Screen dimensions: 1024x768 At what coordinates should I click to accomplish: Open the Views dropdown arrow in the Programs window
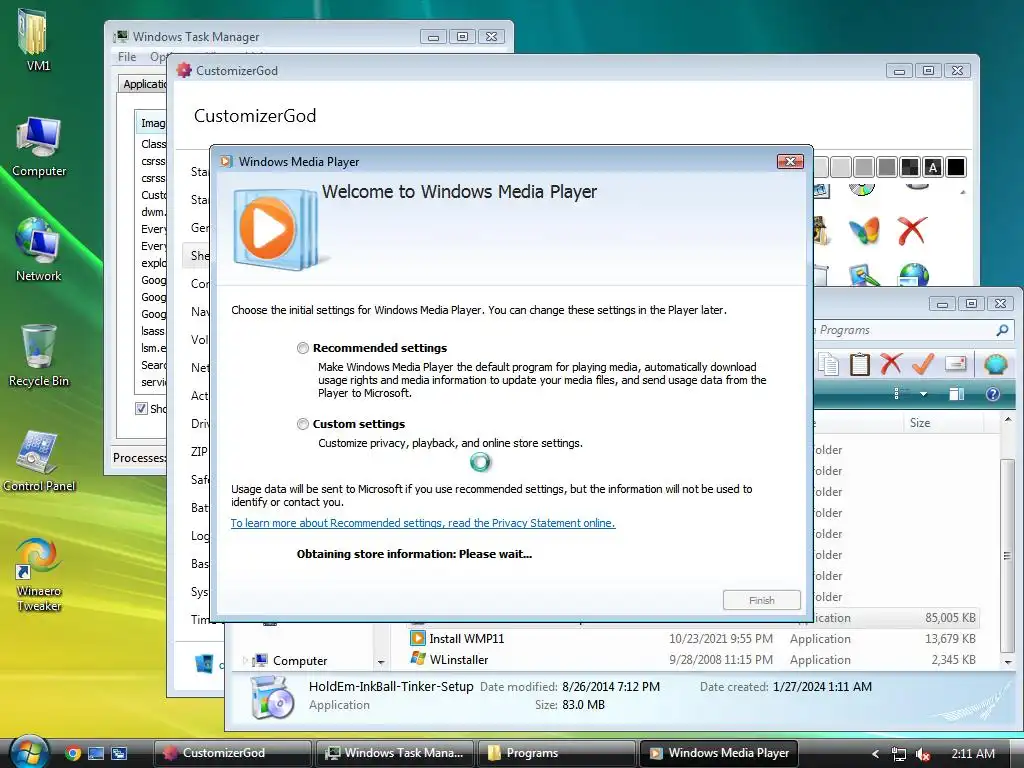[923, 394]
